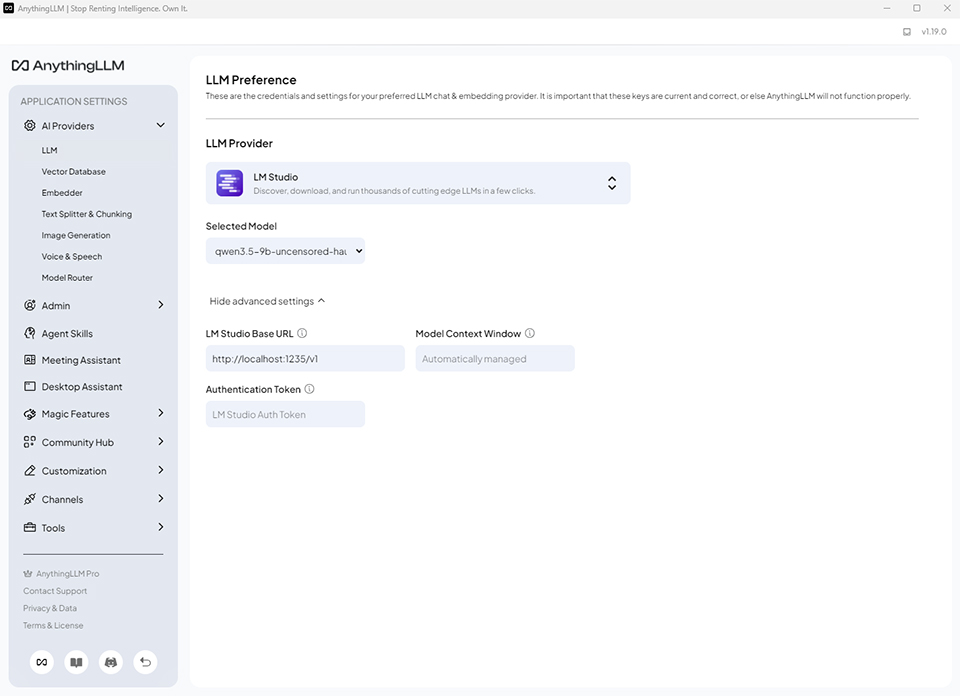The height and width of the screenshot is (696, 960).
Task: Open the Contact Support link
Action: [55, 591]
